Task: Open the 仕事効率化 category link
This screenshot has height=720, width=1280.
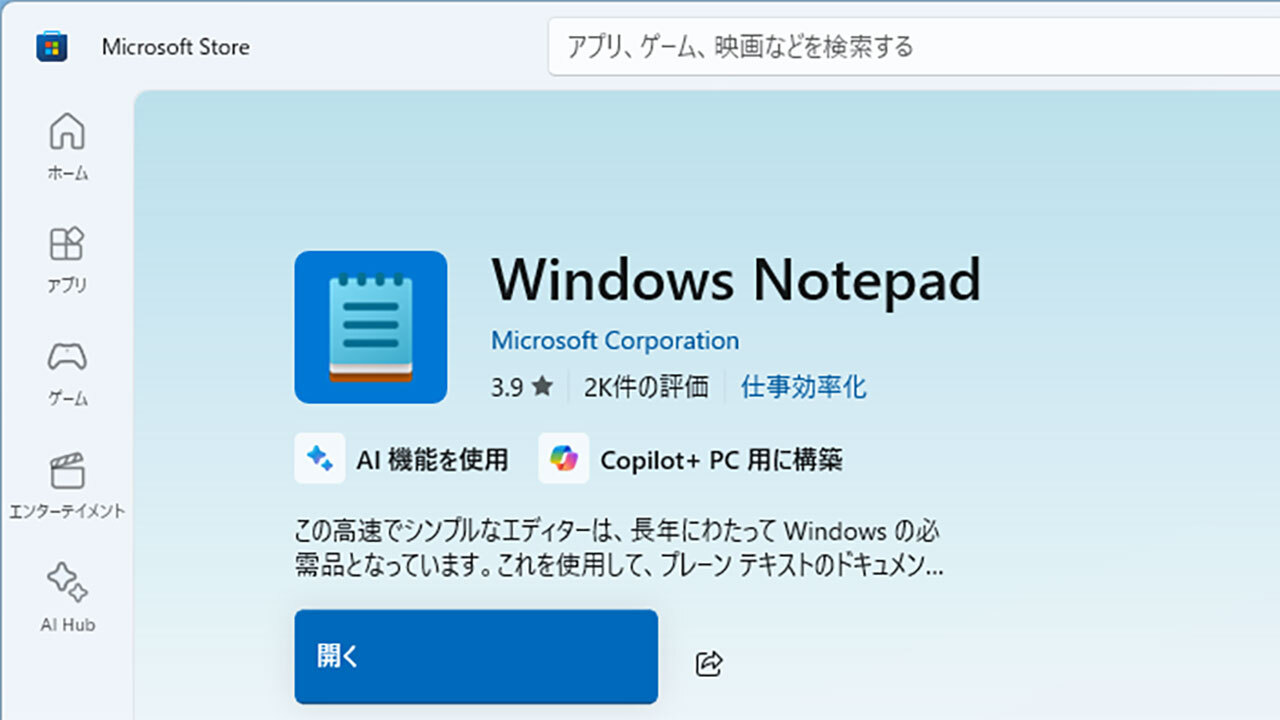Action: click(x=804, y=387)
